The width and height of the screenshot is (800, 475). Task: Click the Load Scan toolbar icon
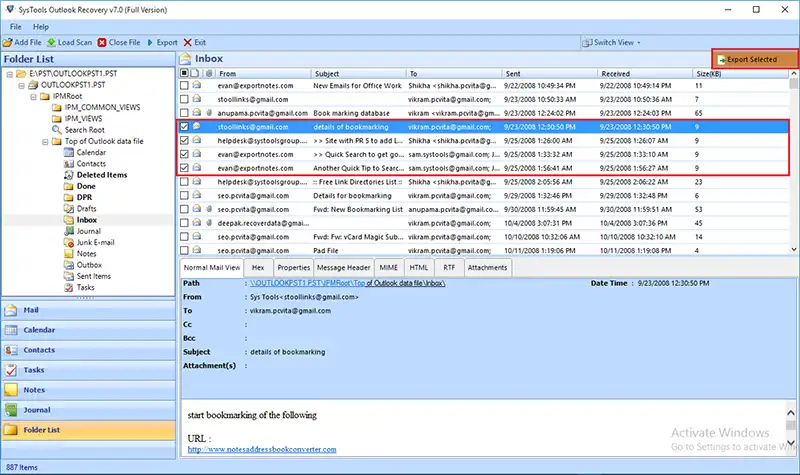[51, 42]
